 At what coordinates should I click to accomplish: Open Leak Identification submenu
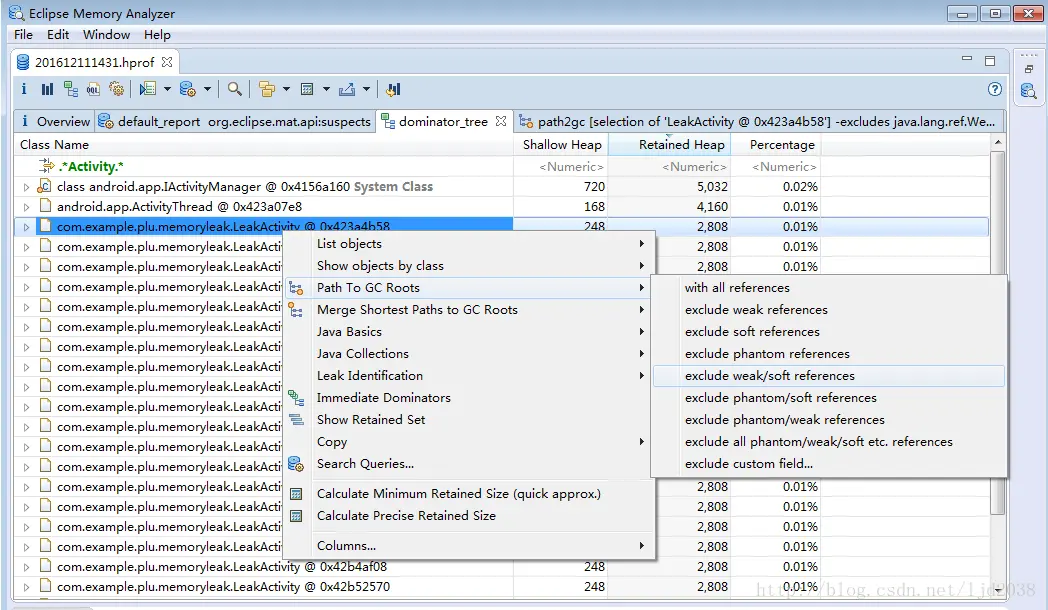pos(469,375)
